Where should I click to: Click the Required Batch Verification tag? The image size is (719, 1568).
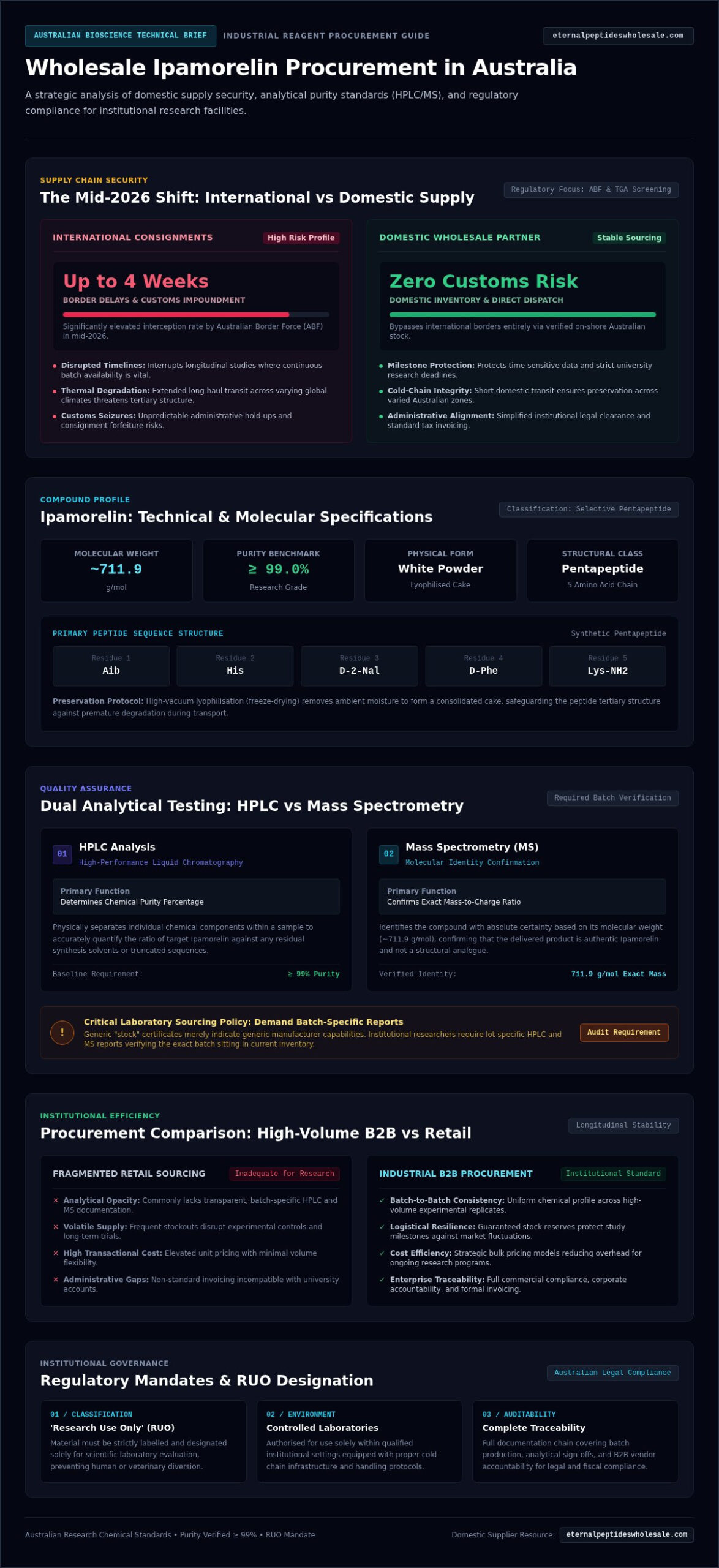(x=612, y=798)
